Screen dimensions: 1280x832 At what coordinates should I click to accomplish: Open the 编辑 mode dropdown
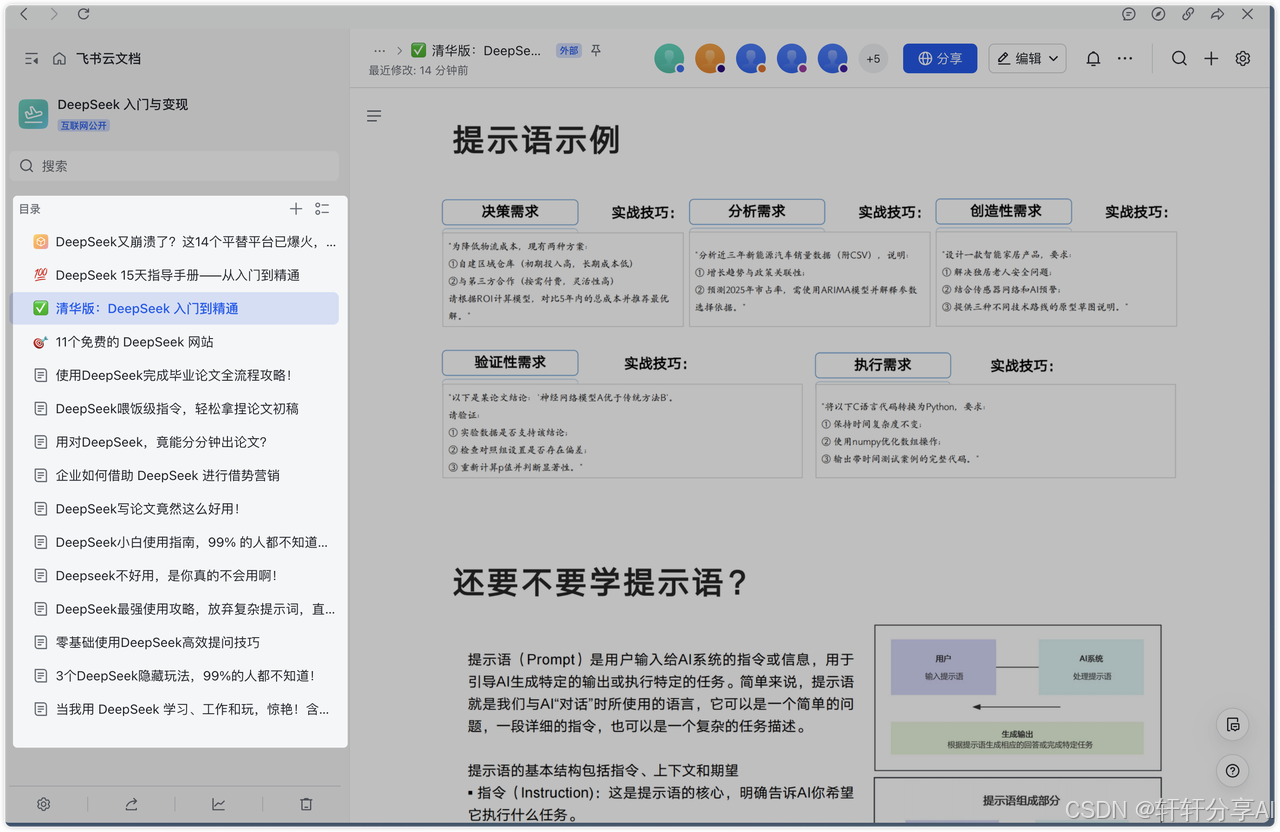1027,59
